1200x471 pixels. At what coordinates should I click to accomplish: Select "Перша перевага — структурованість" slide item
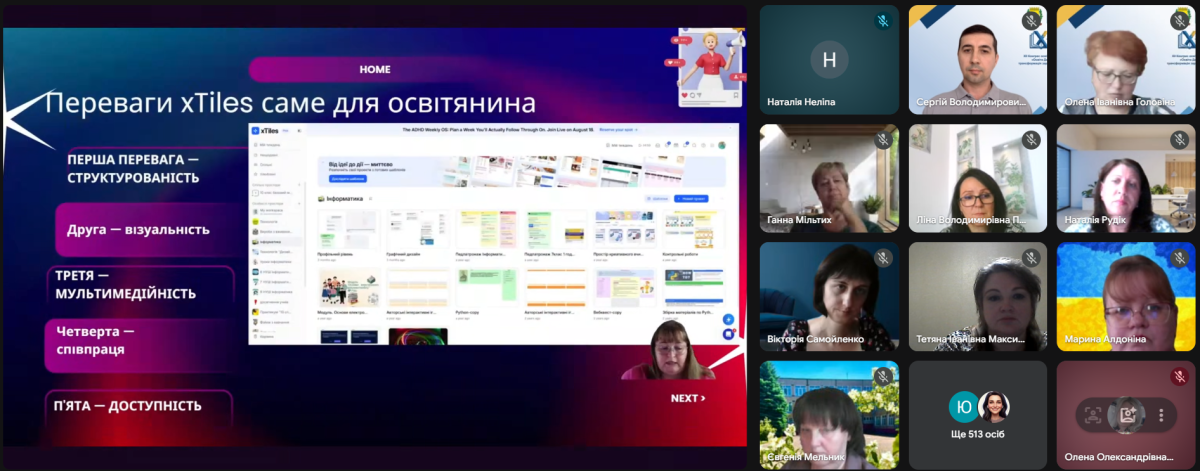133,168
